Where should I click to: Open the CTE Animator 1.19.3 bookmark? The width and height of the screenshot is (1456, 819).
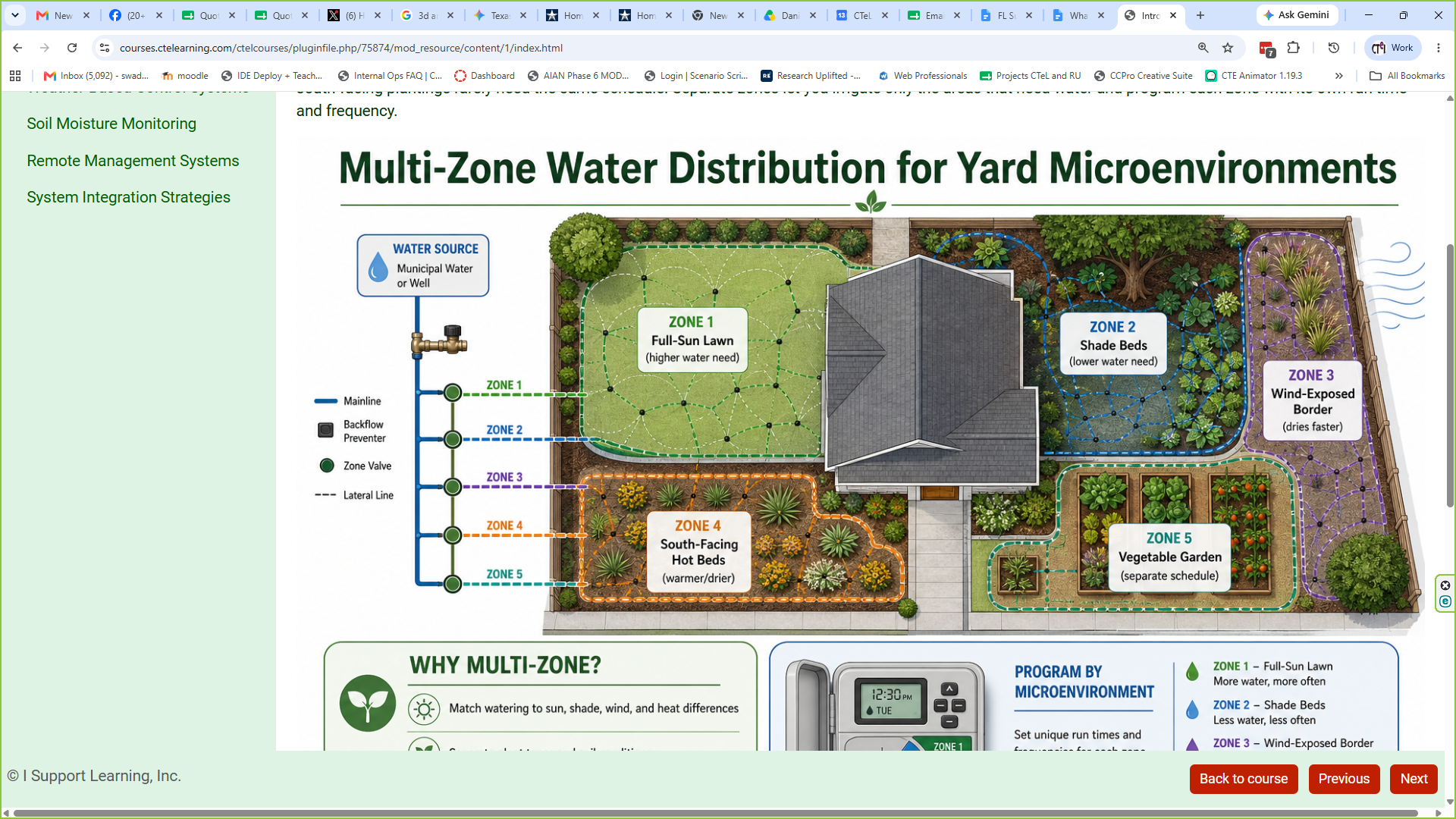[1254, 76]
